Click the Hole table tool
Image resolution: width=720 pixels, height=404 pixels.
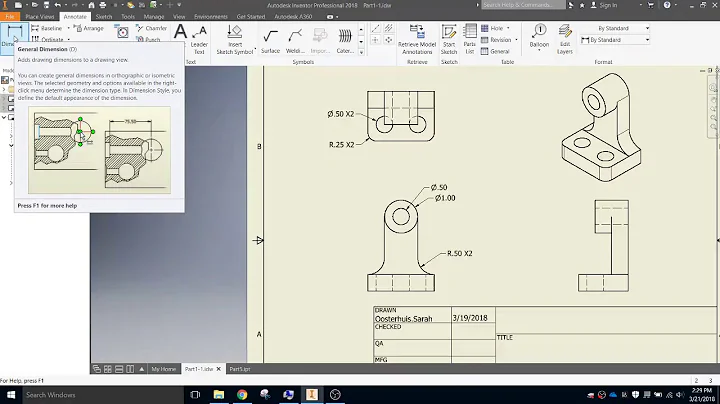point(492,28)
